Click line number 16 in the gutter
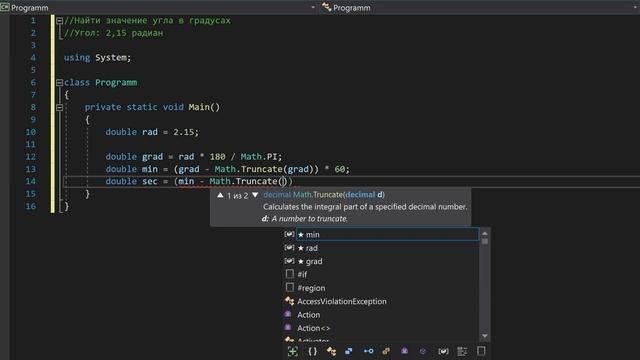 click(x=31, y=206)
